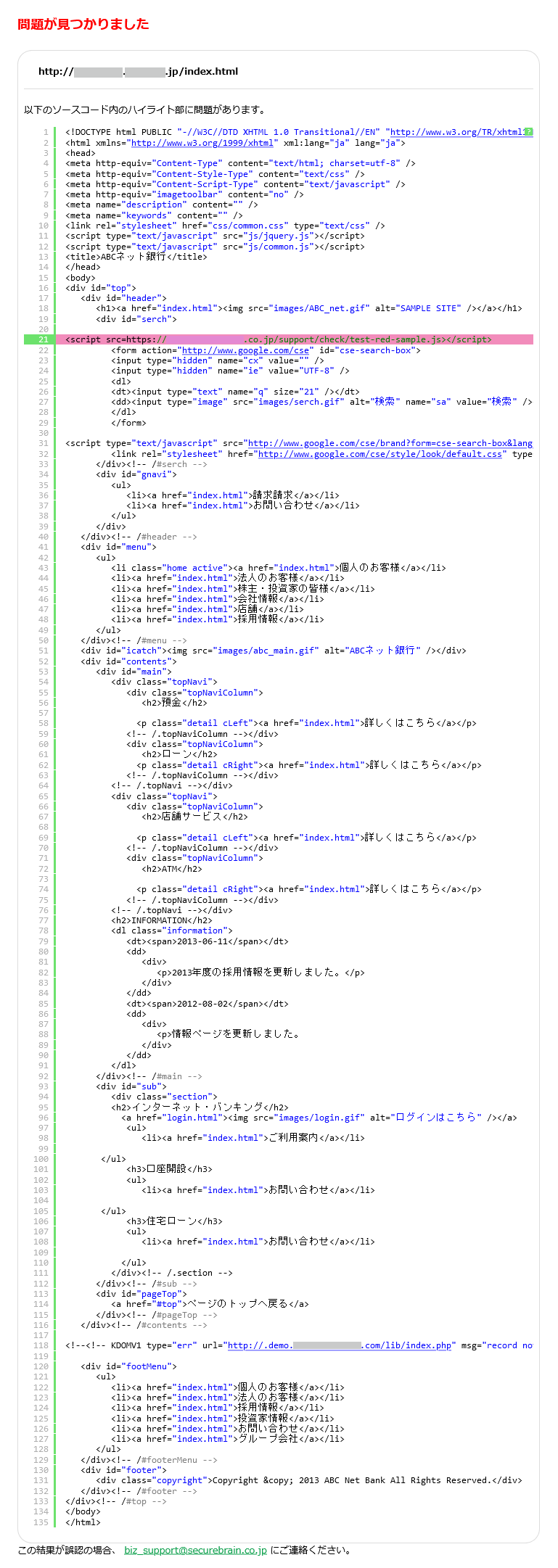Image resolution: width=558 pixels, height=1568 pixels.
Task: Click the 以下のソースコード内のハイライト部 description text
Action: point(144,110)
